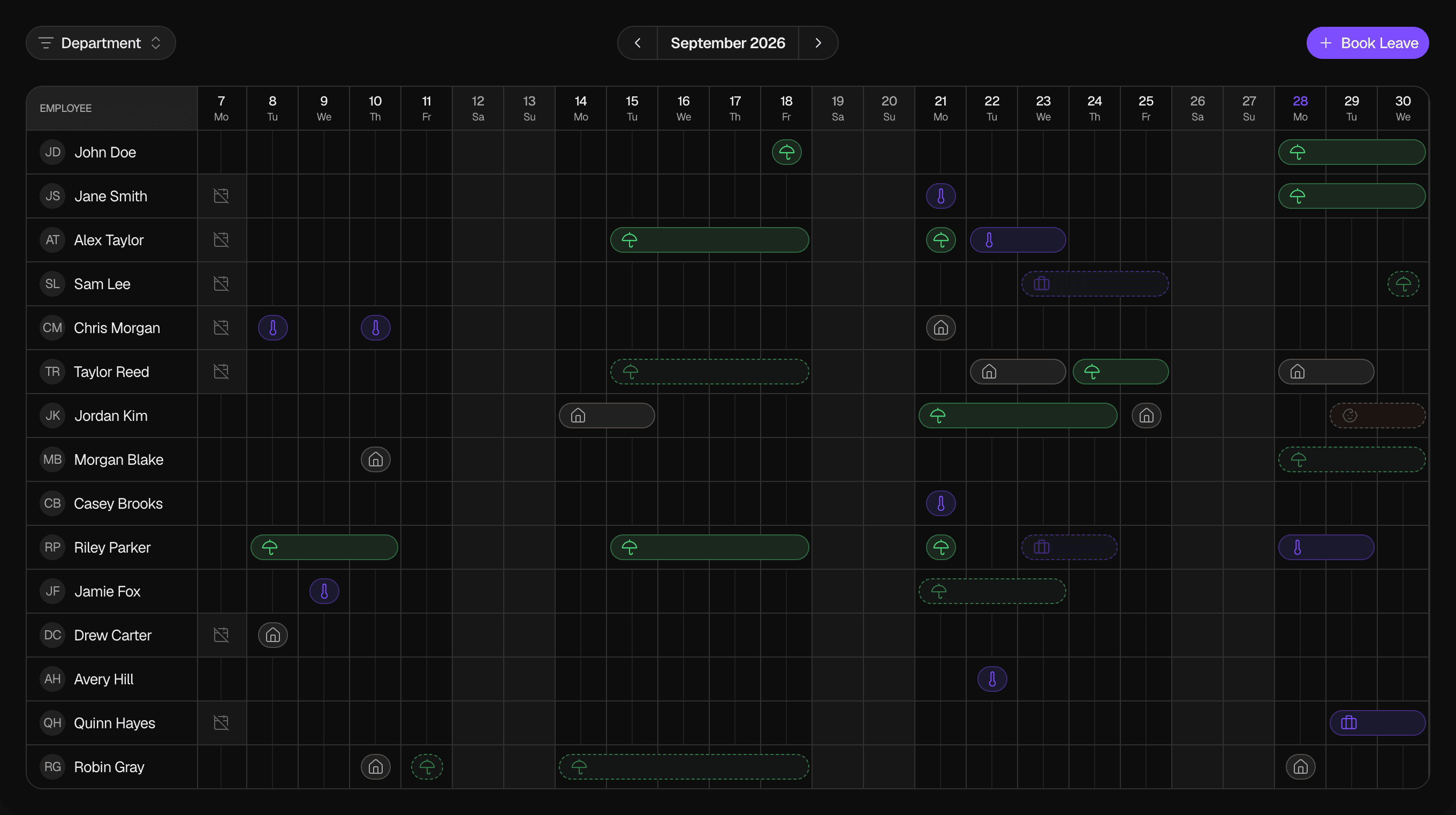
Task: Open Sam Lee's pending vacation on the 30th
Action: pos(1403,284)
